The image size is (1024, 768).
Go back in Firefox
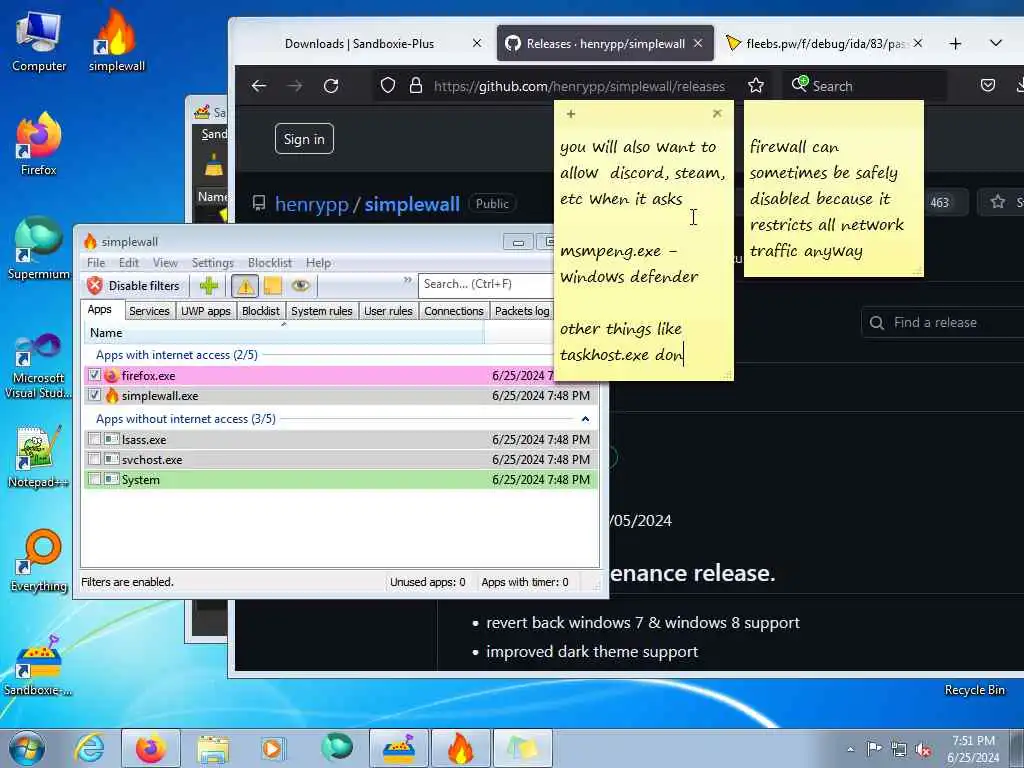259,86
